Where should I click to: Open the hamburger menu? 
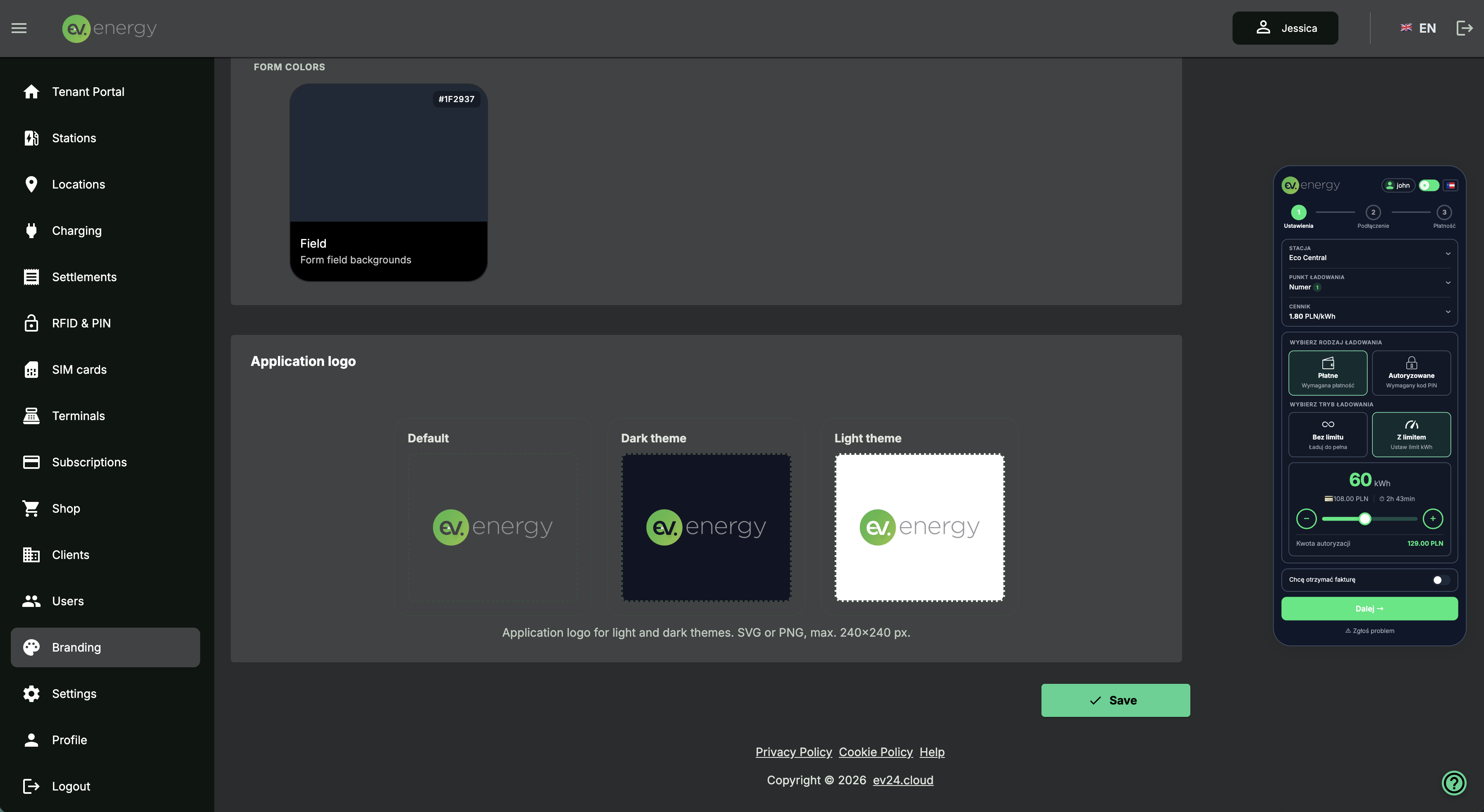(x=19, y=28)
